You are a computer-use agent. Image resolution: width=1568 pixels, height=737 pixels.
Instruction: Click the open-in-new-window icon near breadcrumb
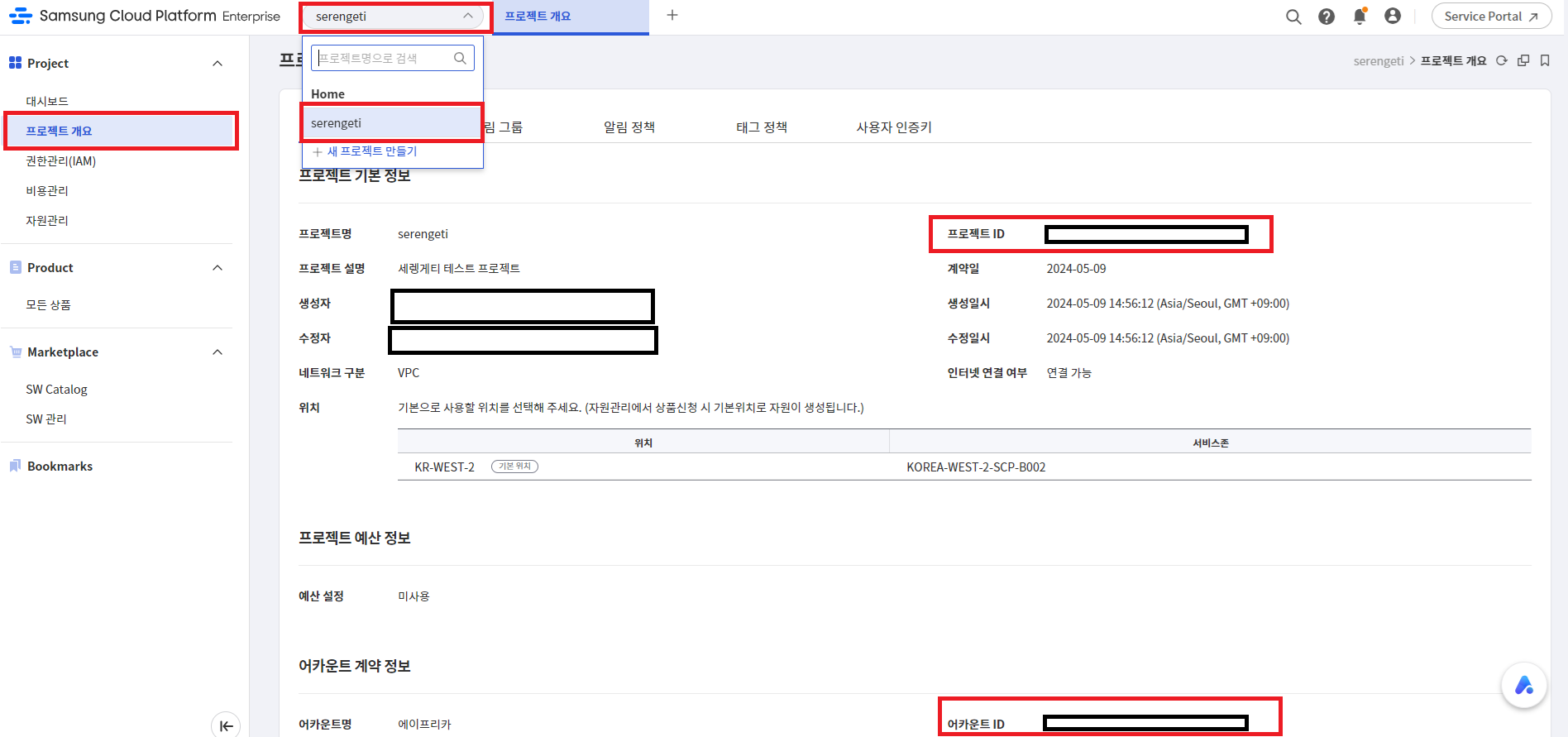coord(1523,60)
